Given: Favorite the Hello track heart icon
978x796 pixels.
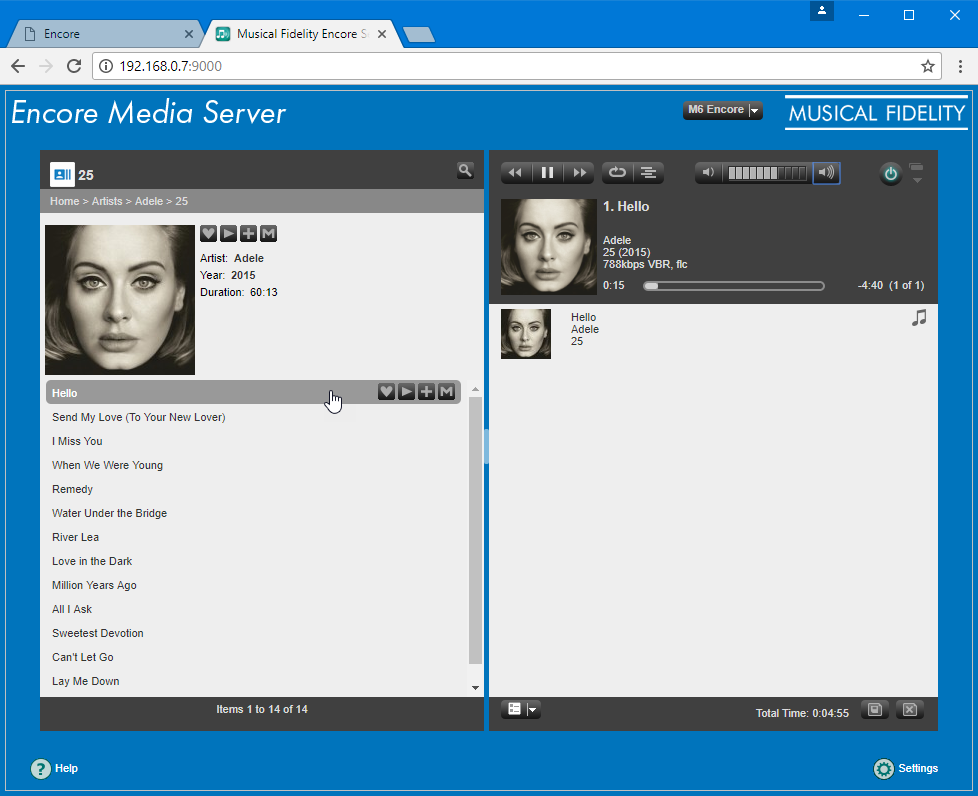Looking at the screenshot, I should coord(386,392).
